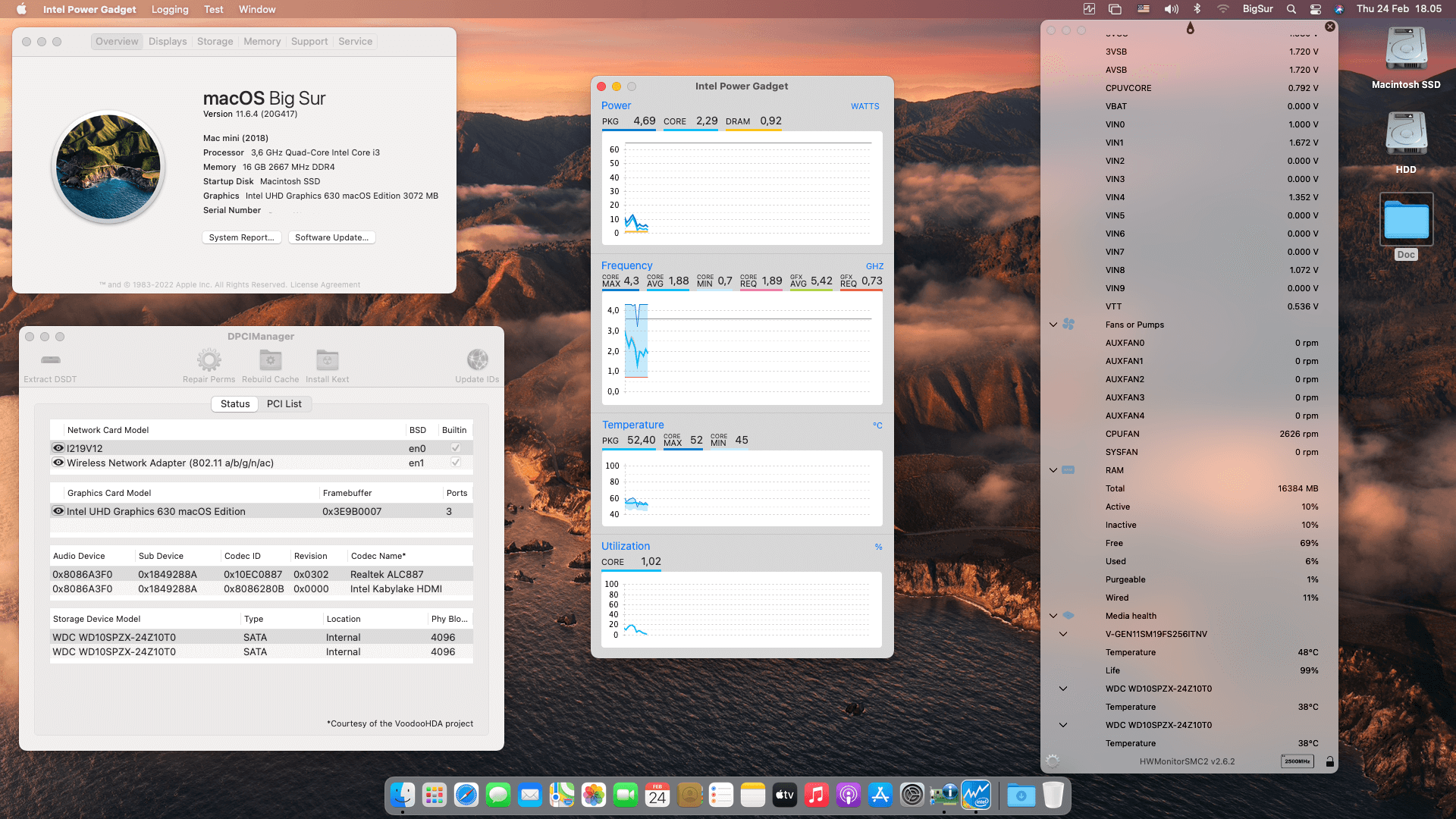The image size is (1456, 819).
Task: Open Finder from the Dock
Action: coord(403,795)
